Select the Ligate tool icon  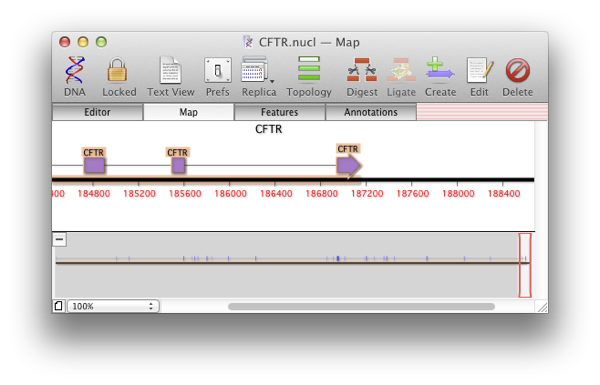401,70
